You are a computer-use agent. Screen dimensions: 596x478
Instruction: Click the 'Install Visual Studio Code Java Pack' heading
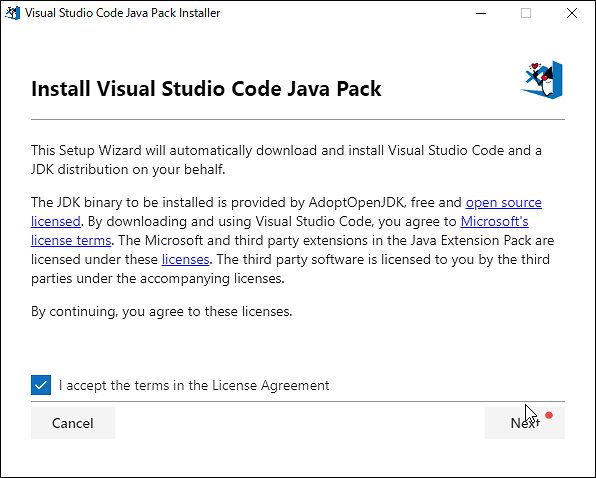click(x=206, y=89)
